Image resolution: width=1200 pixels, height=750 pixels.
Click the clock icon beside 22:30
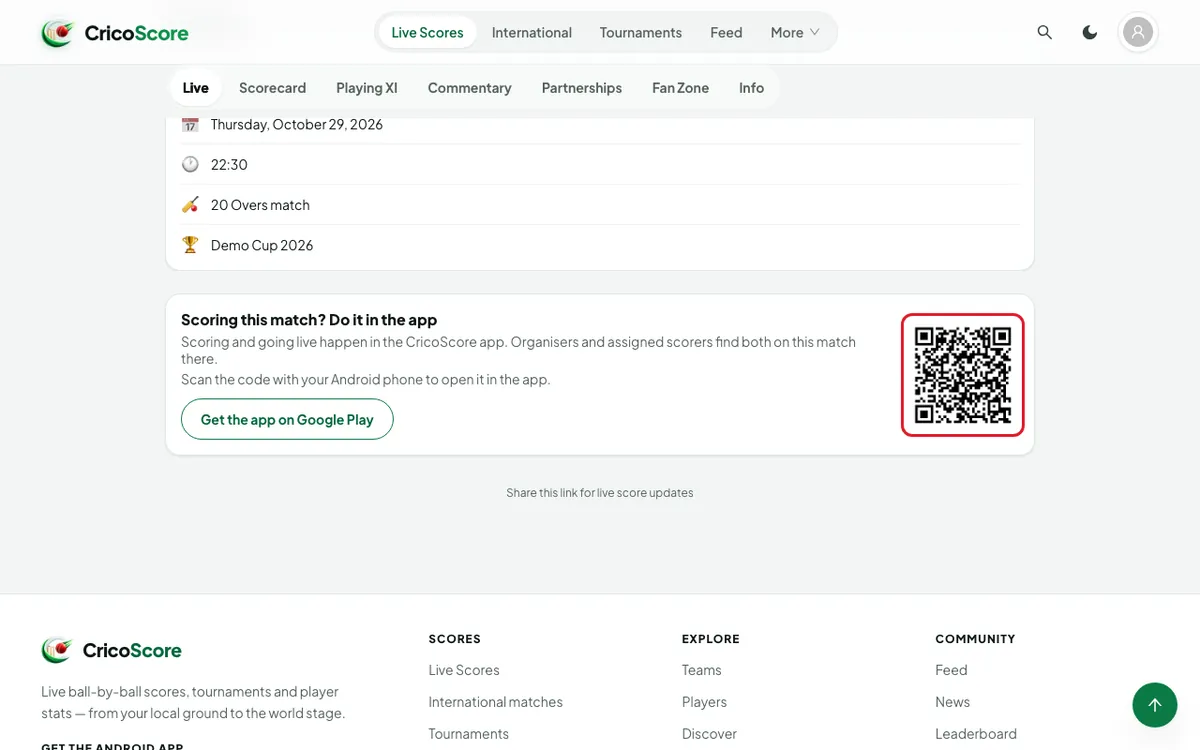pyautogui.click(x=190, y=164)
